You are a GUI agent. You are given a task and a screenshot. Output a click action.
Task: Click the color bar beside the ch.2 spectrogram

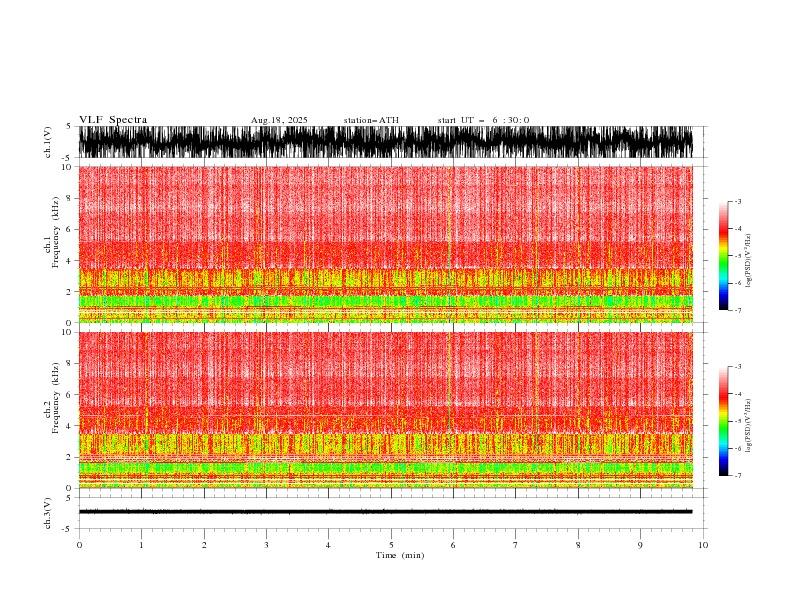click(723, 421)
